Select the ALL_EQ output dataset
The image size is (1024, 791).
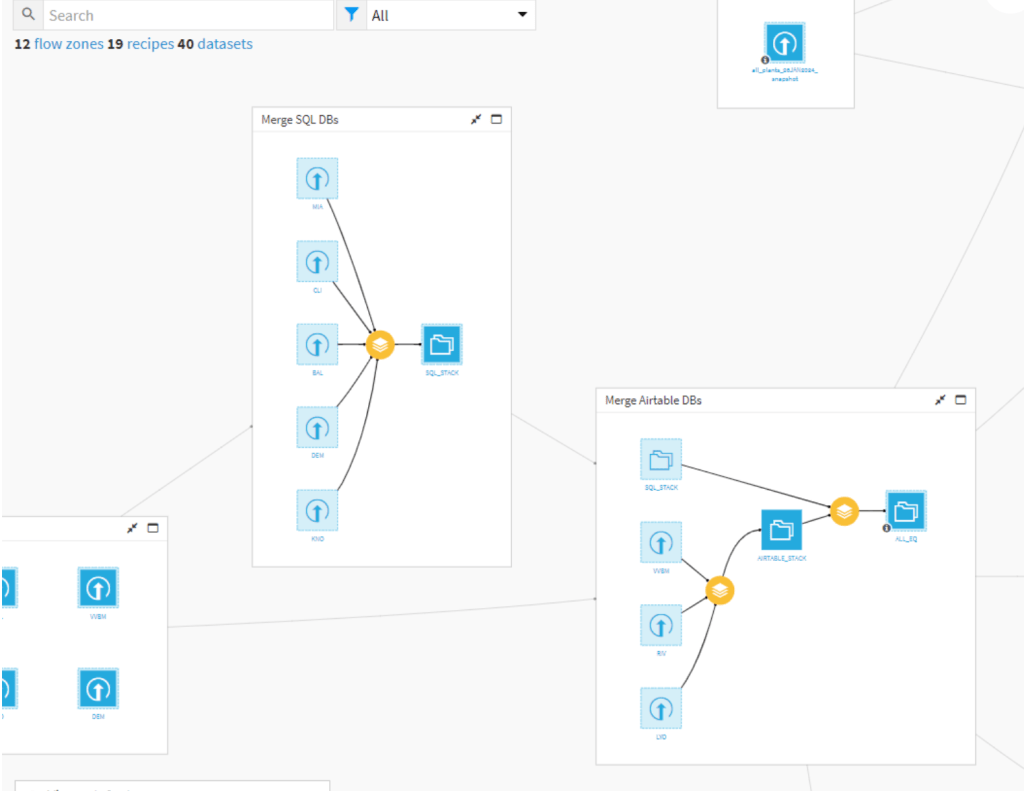point(905,511)
